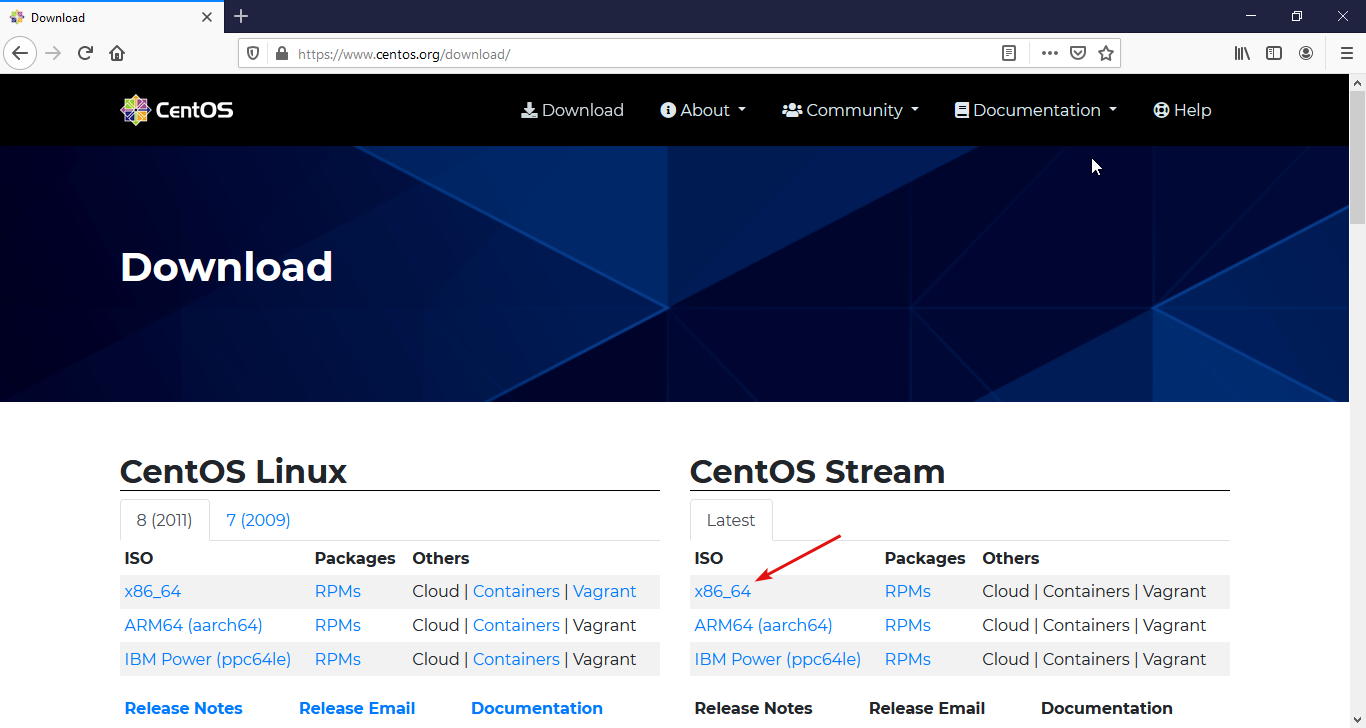This screenshot has height=728, width=1366.
Task: Click the browser Forward arrow
Action: pos(54,53)
